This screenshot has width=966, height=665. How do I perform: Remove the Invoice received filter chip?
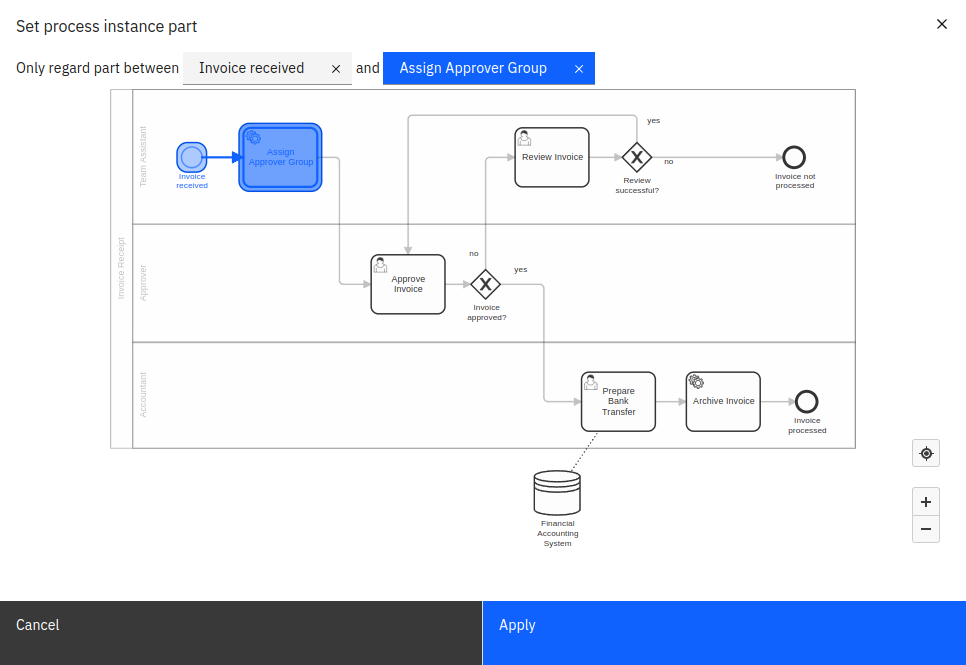tap(336, 68)
